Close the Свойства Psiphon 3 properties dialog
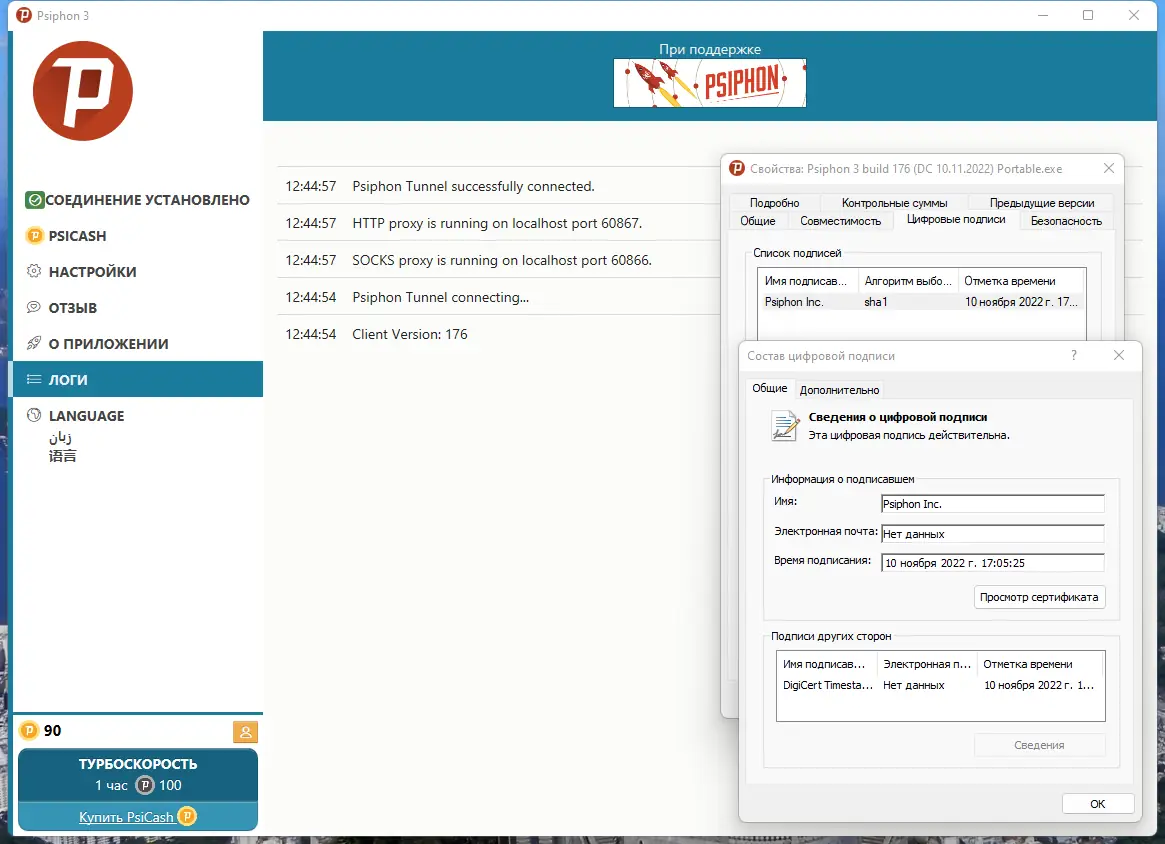 click(x=1109, y=169)
